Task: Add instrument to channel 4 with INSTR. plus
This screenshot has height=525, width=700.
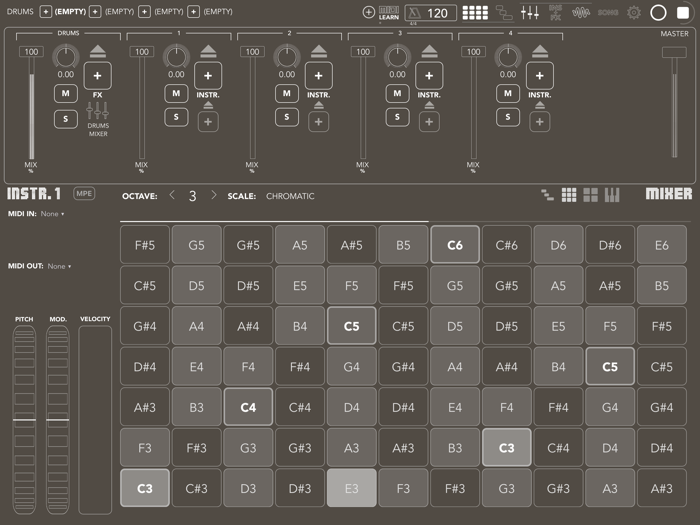Action: coord(540,75)
